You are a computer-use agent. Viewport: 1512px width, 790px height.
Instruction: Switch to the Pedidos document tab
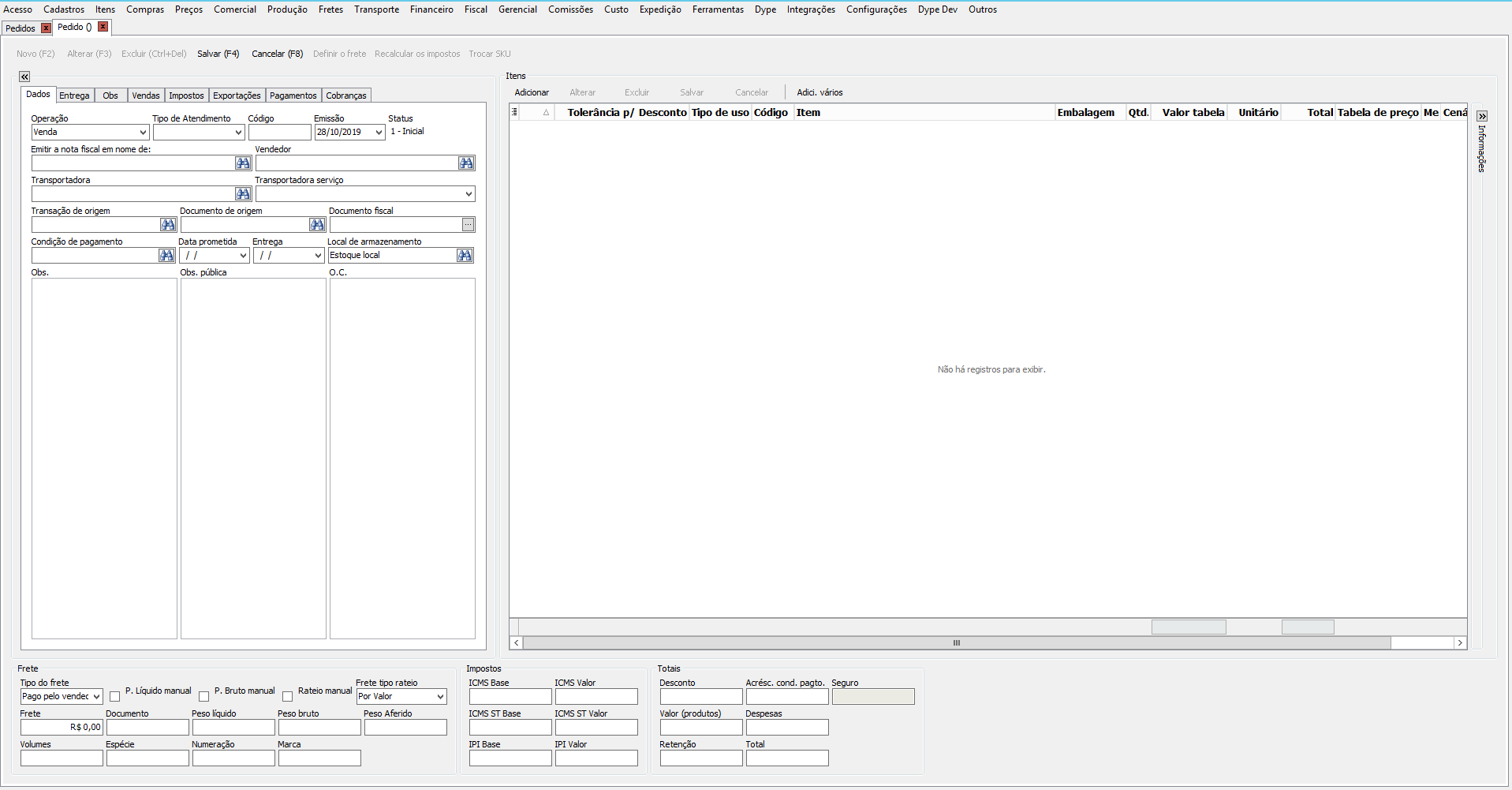click(x=20, y=28)
